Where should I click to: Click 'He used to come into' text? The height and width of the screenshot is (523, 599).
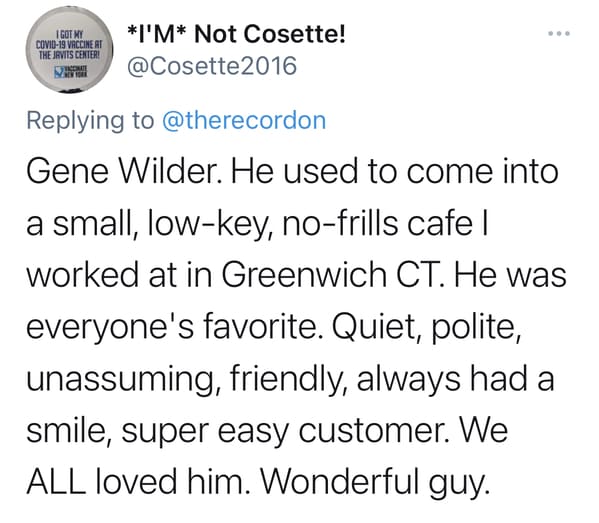click(x=394, y=172)
